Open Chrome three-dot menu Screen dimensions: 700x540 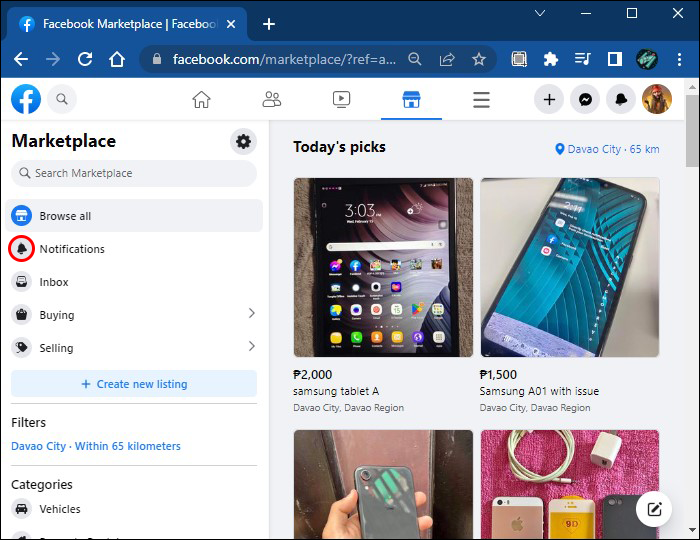(679, 59)
